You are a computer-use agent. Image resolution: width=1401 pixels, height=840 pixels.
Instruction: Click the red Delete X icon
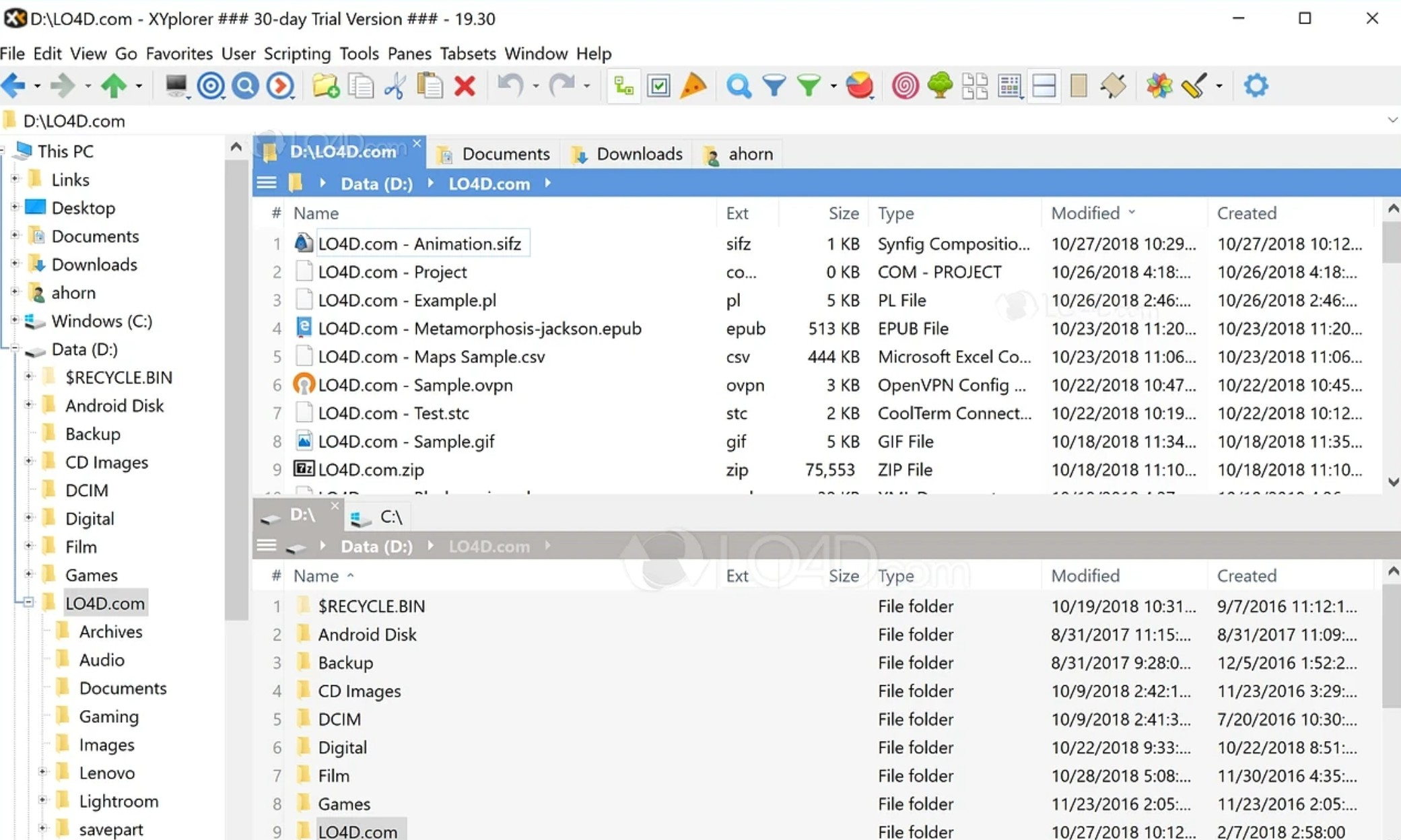[x=465, y=85]
